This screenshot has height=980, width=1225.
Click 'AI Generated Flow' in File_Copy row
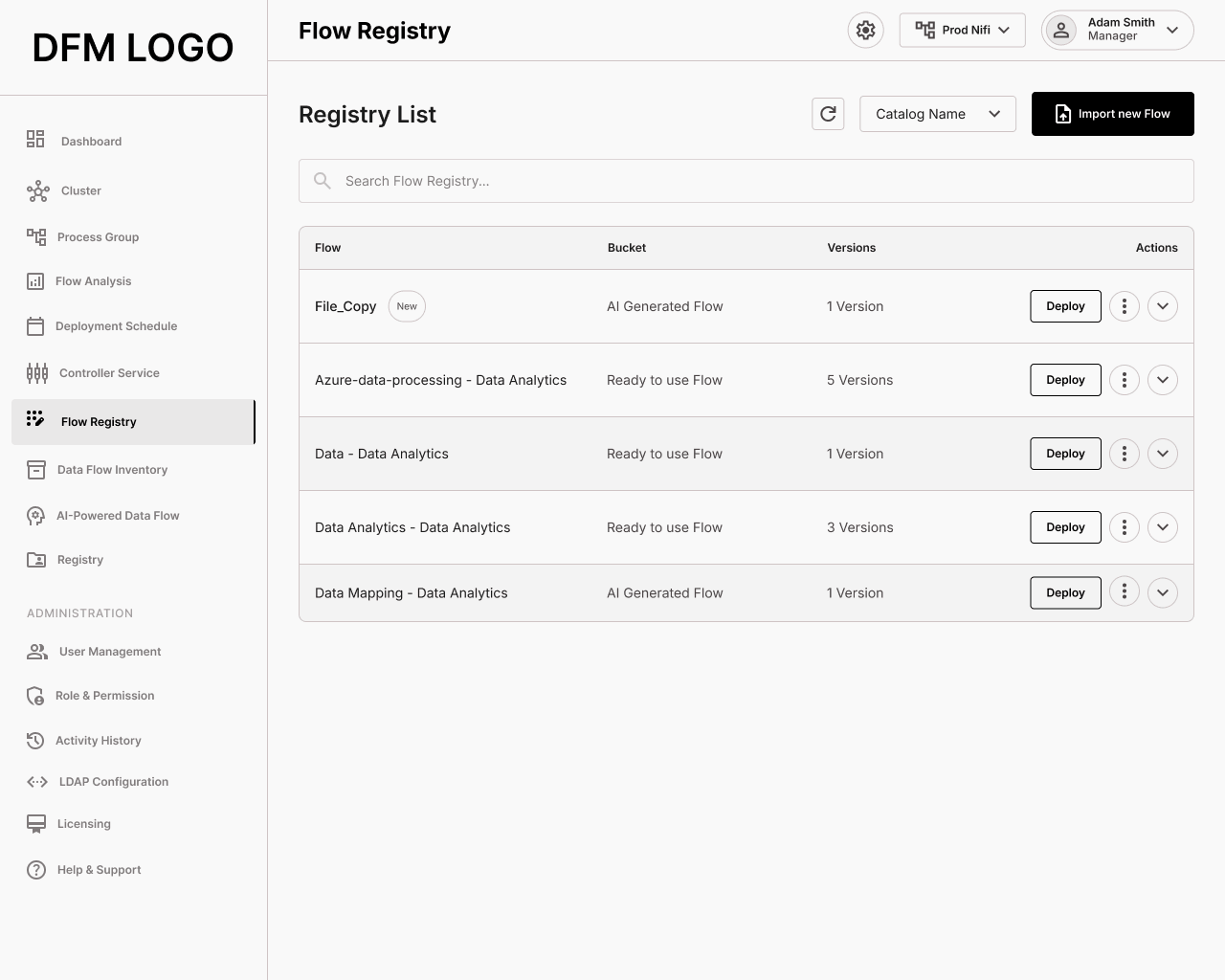[665, 306]
